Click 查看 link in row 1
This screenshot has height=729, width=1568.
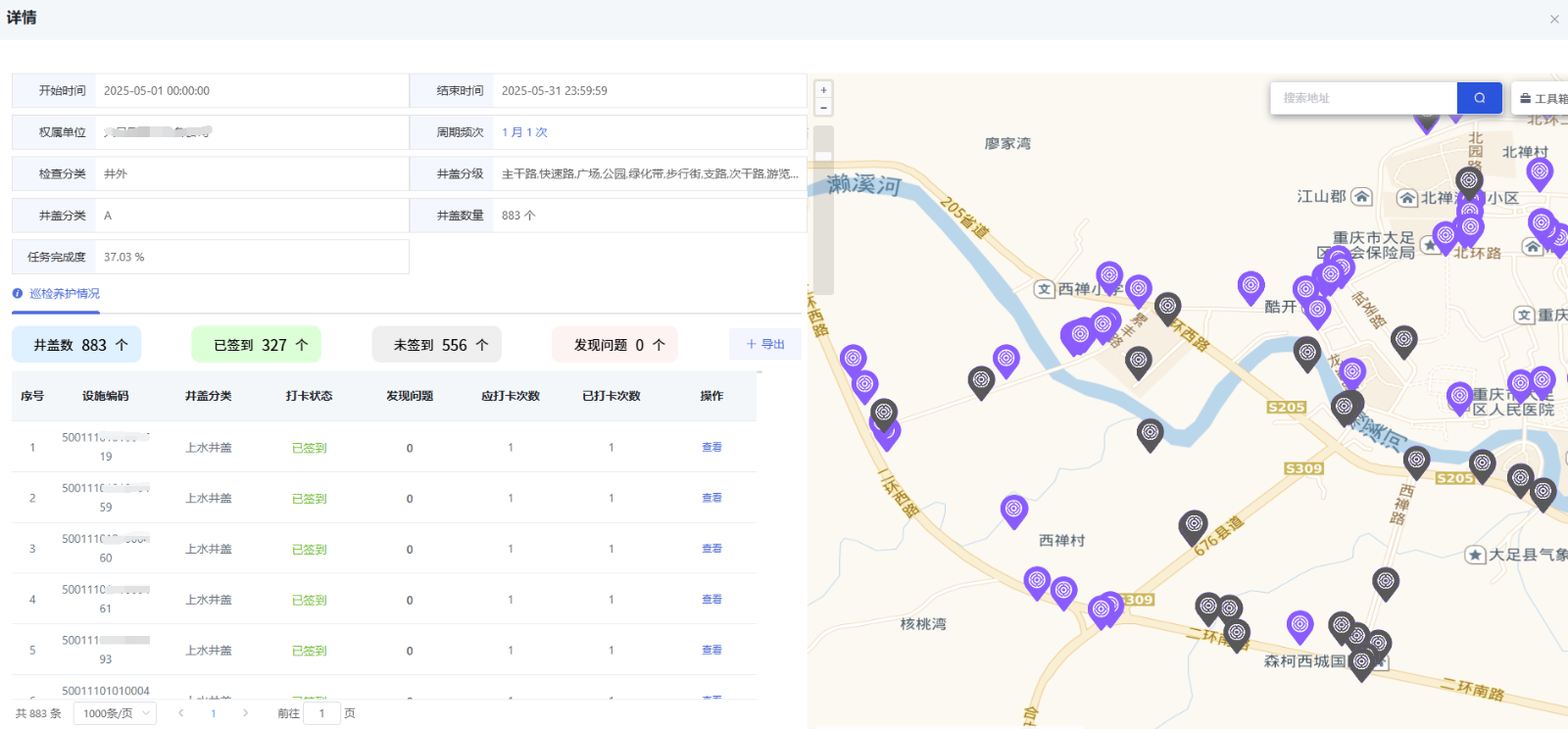pos(711,448)
